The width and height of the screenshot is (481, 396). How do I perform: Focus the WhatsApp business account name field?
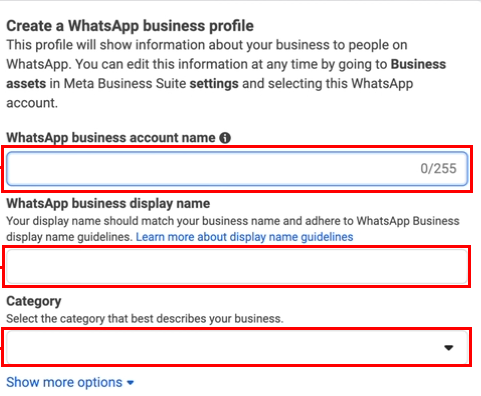click(x=237, y=169)
